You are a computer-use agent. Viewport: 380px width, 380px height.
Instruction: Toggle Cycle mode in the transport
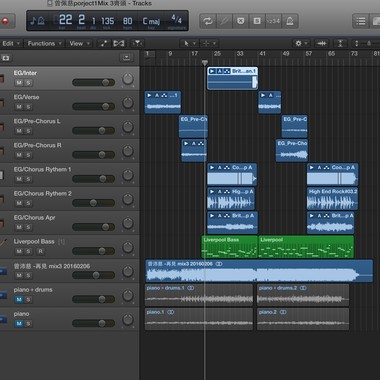pos(208,21)
